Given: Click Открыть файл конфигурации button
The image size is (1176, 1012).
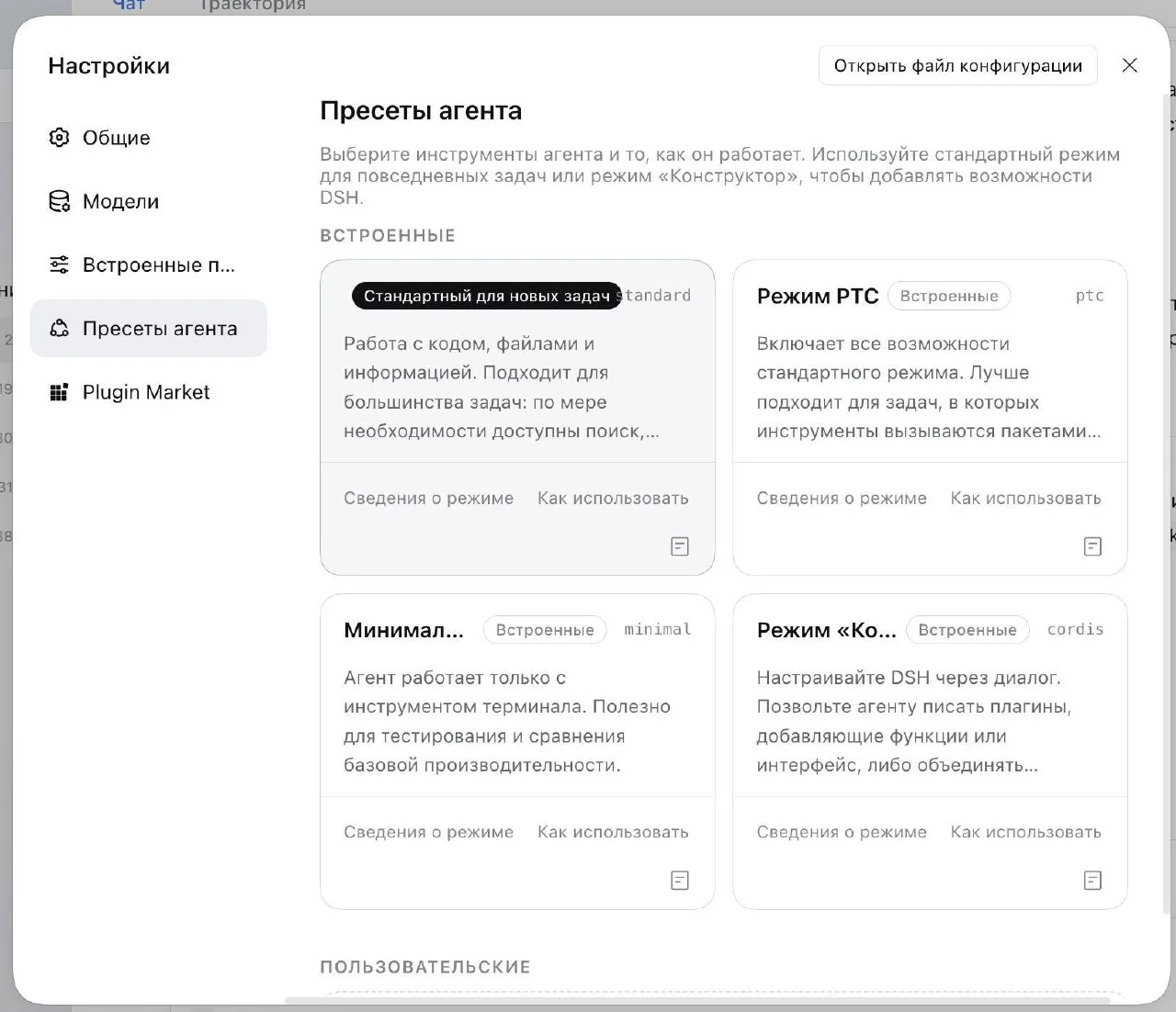Looking at the screenshot, I should (958, 65).
